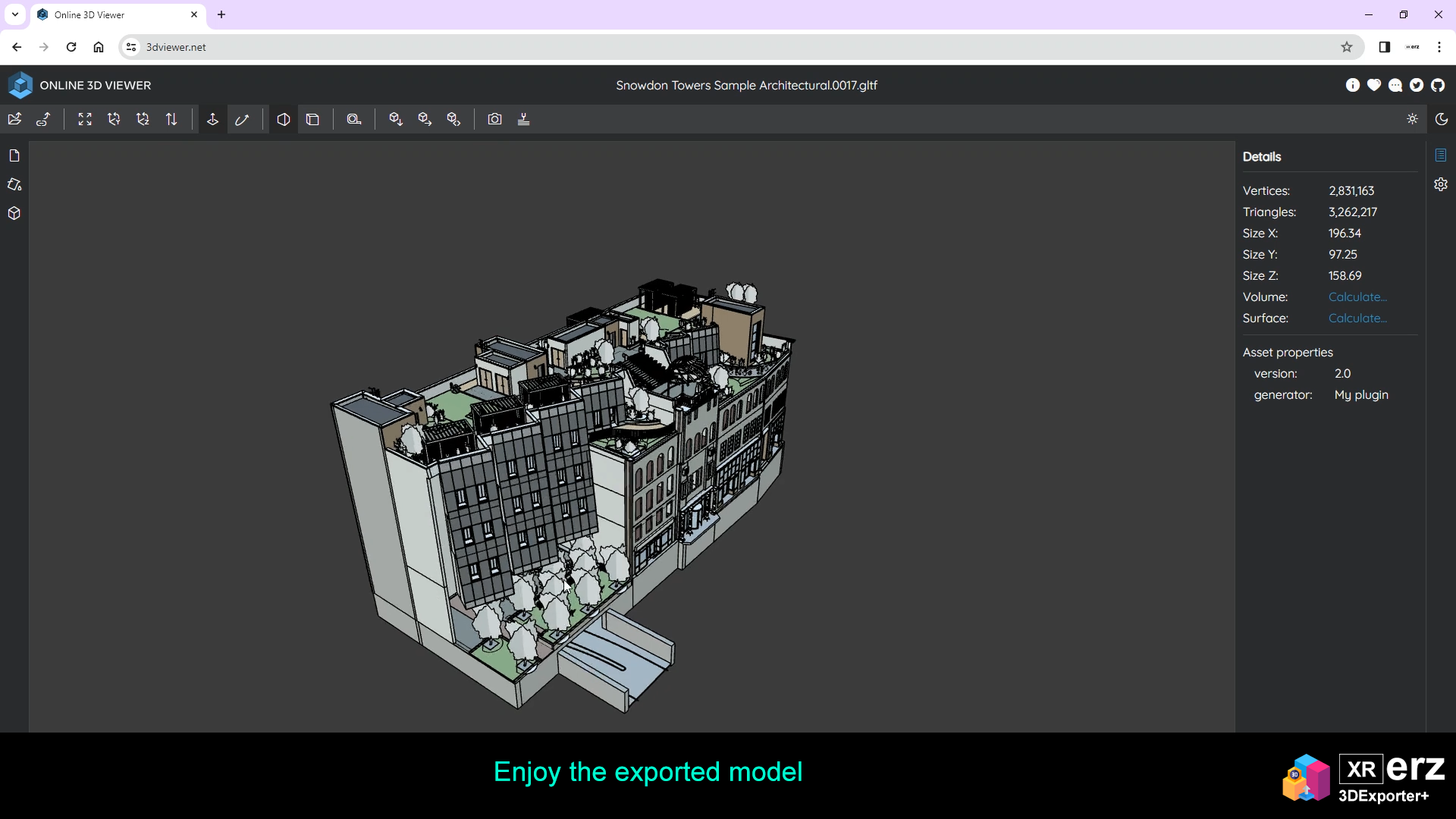Enable orthographic camera view
This screenshot has width=1456, height=819.
(312, 119)
